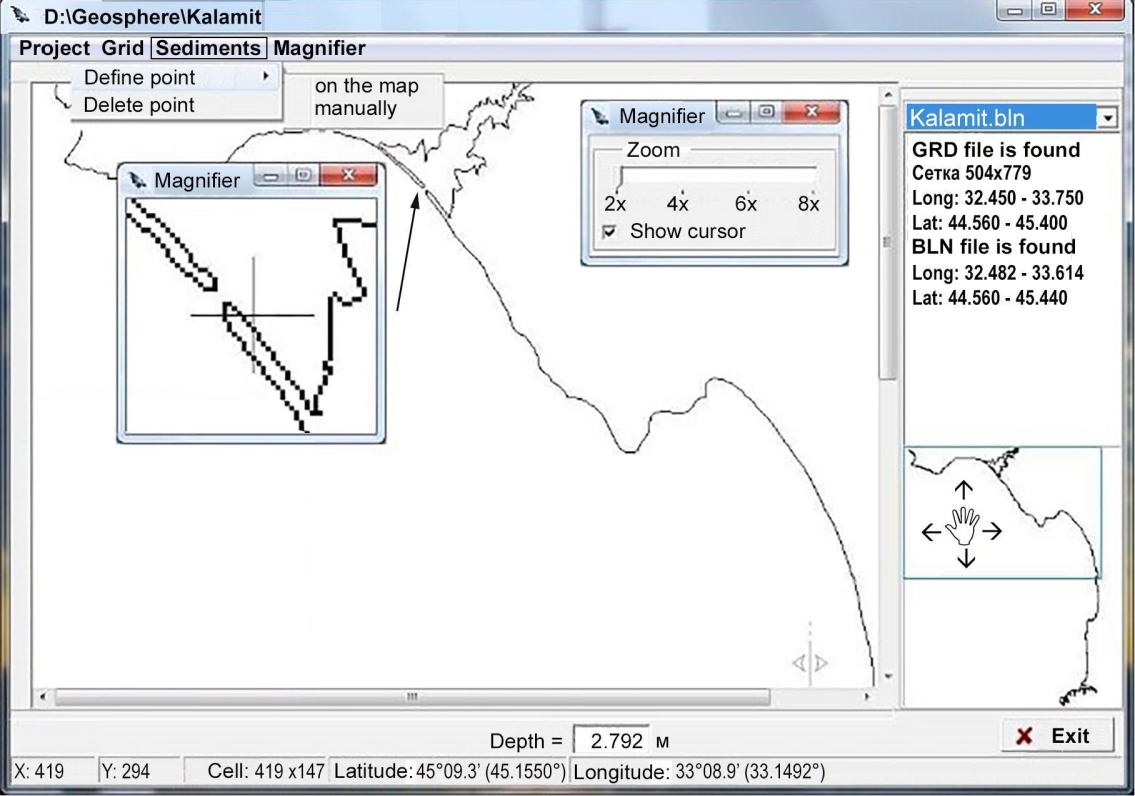Image resolution: width=1135 pixels, height=796 pixels.
Task: Open the Project menu
Action: coord(54,48)
